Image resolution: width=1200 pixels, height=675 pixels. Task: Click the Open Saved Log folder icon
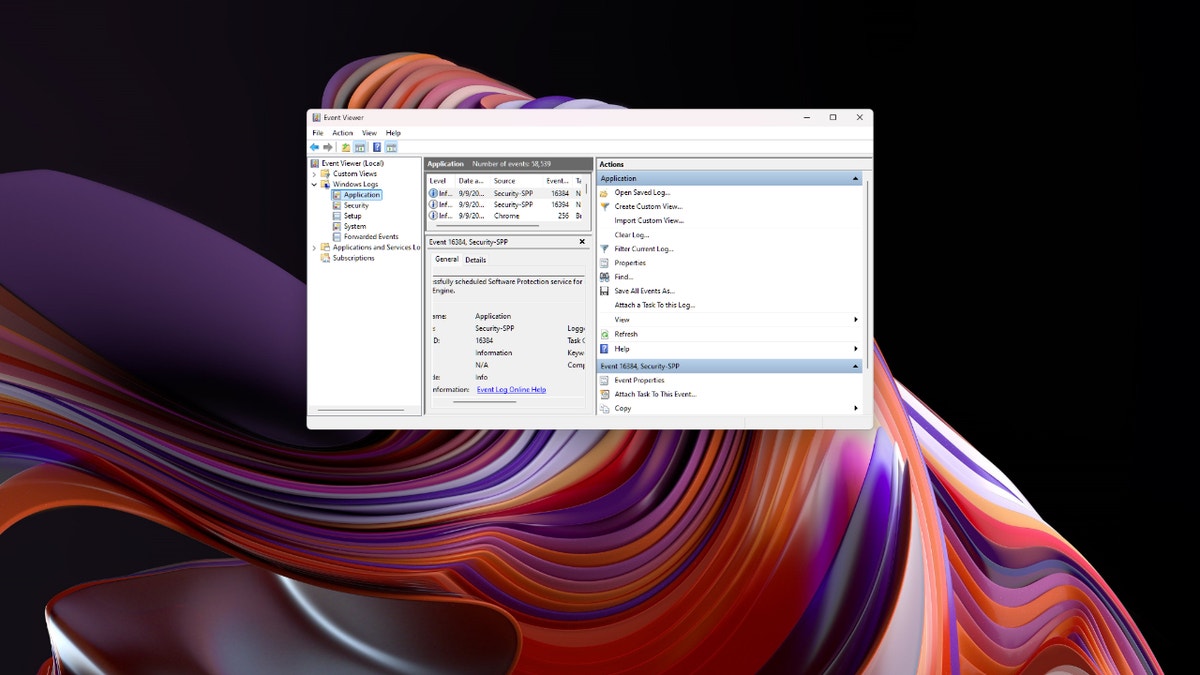pyautogui.click(x=604, y=192)
